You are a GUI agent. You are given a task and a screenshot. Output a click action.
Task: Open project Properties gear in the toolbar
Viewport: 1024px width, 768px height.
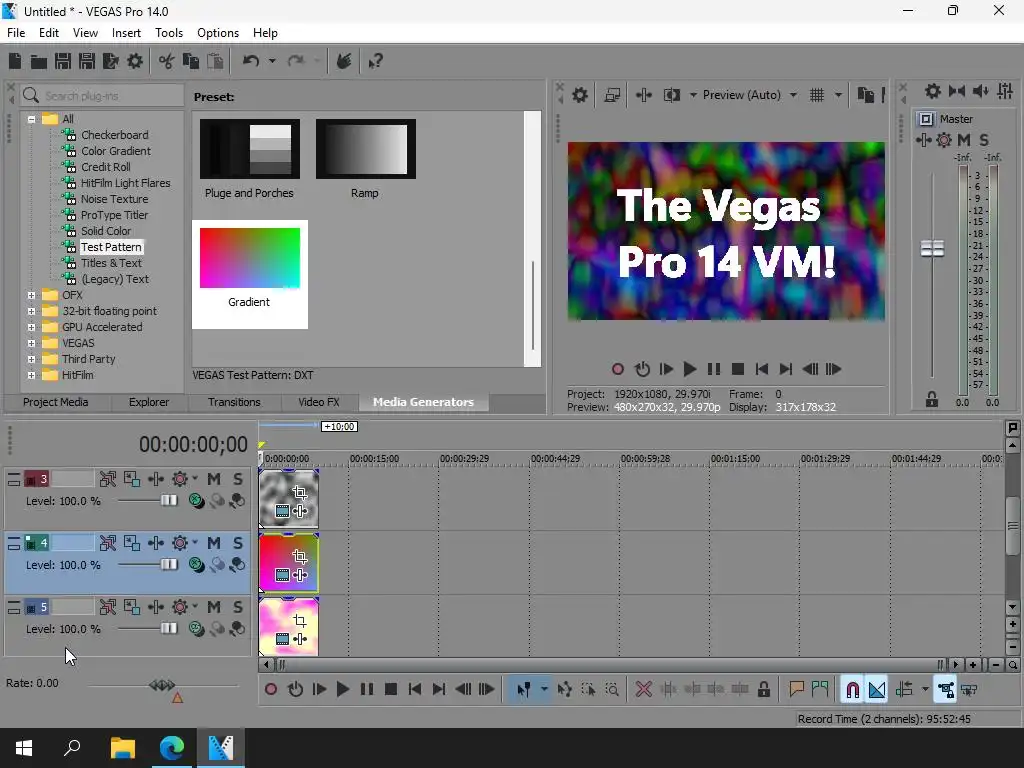[135, 61]
